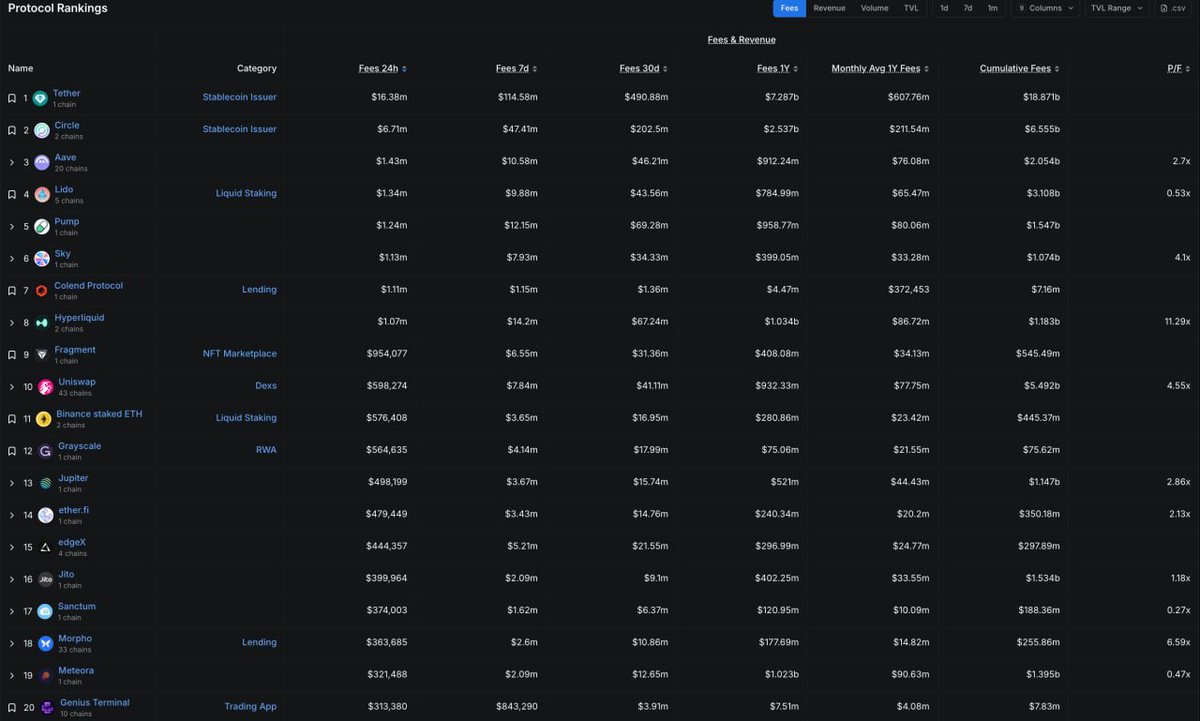Open the 9 Columns dropdown

click(x=1045, y=8)
